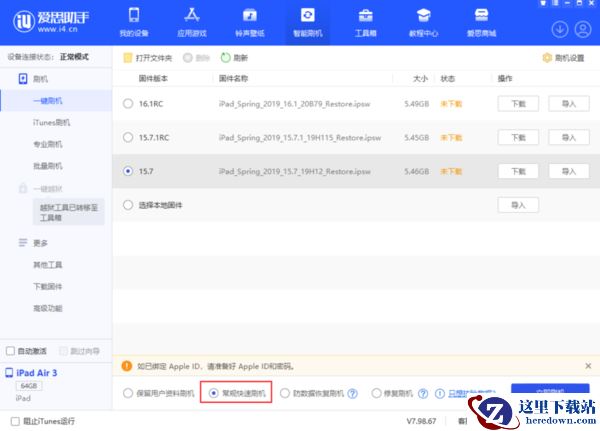Select the 选择本地固件 local firmware radio

[x=128, y=205]
